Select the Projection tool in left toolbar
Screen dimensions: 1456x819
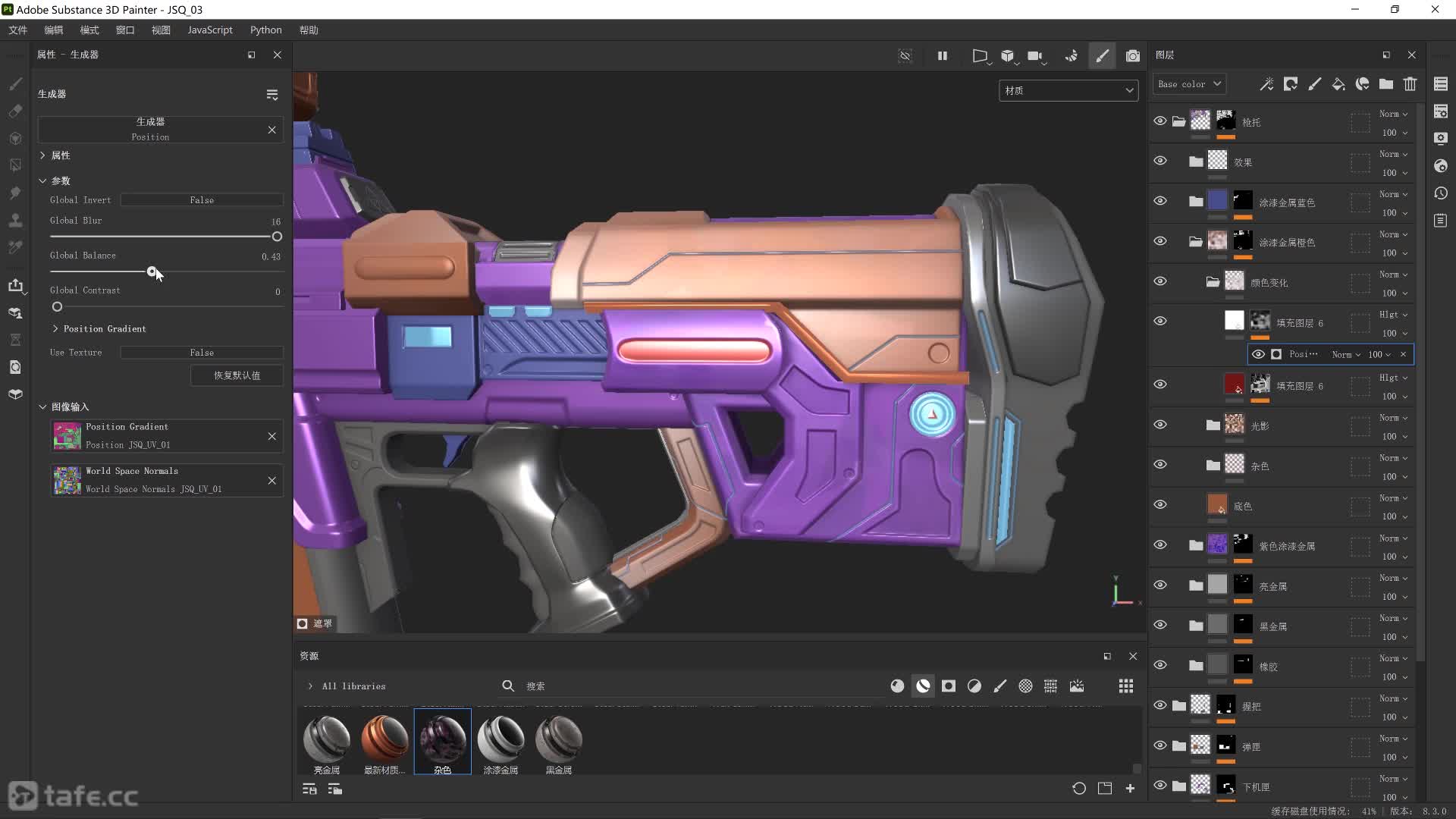click(x=15, y=138)
